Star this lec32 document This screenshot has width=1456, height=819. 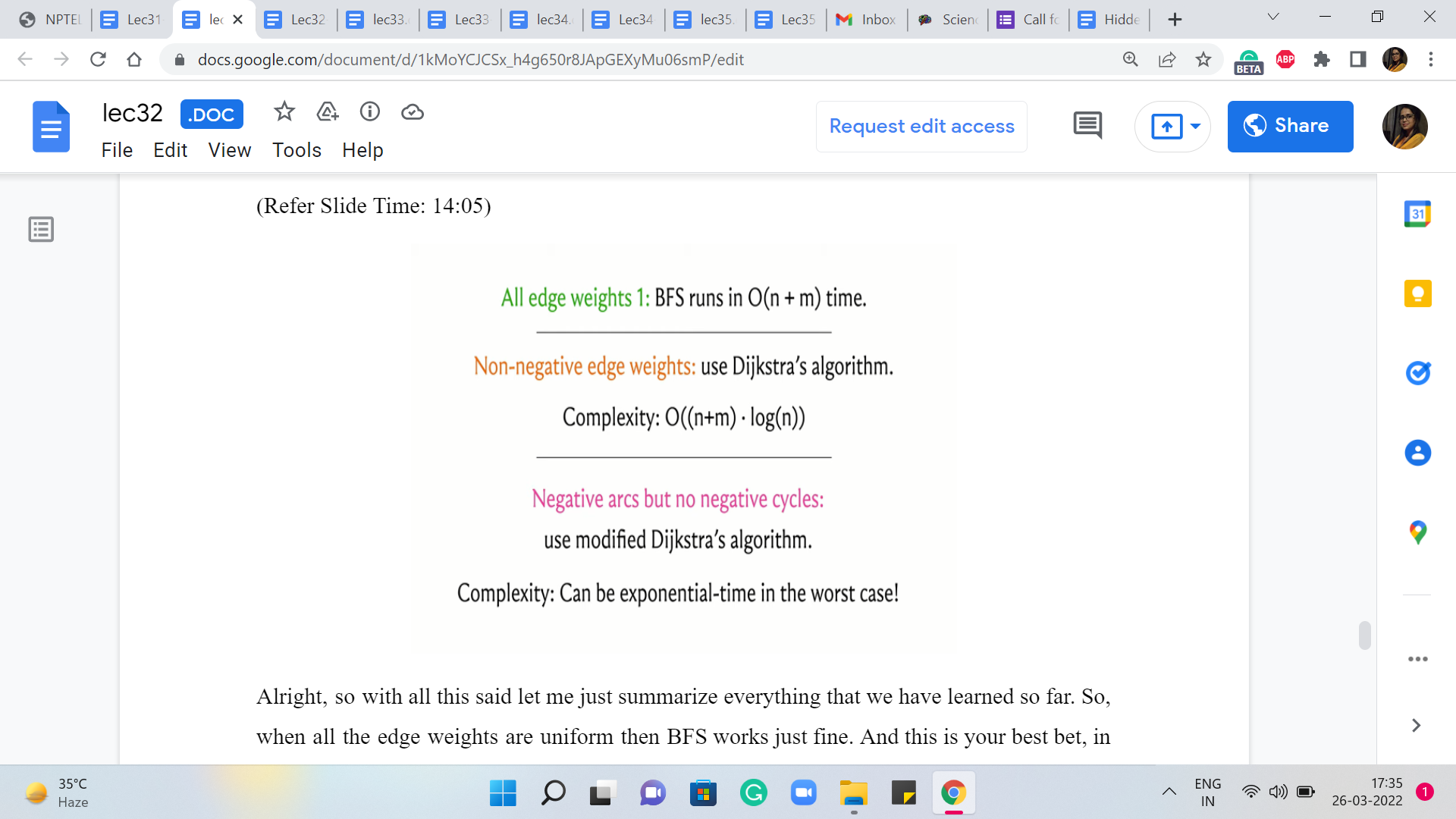[x=284, y=112]
